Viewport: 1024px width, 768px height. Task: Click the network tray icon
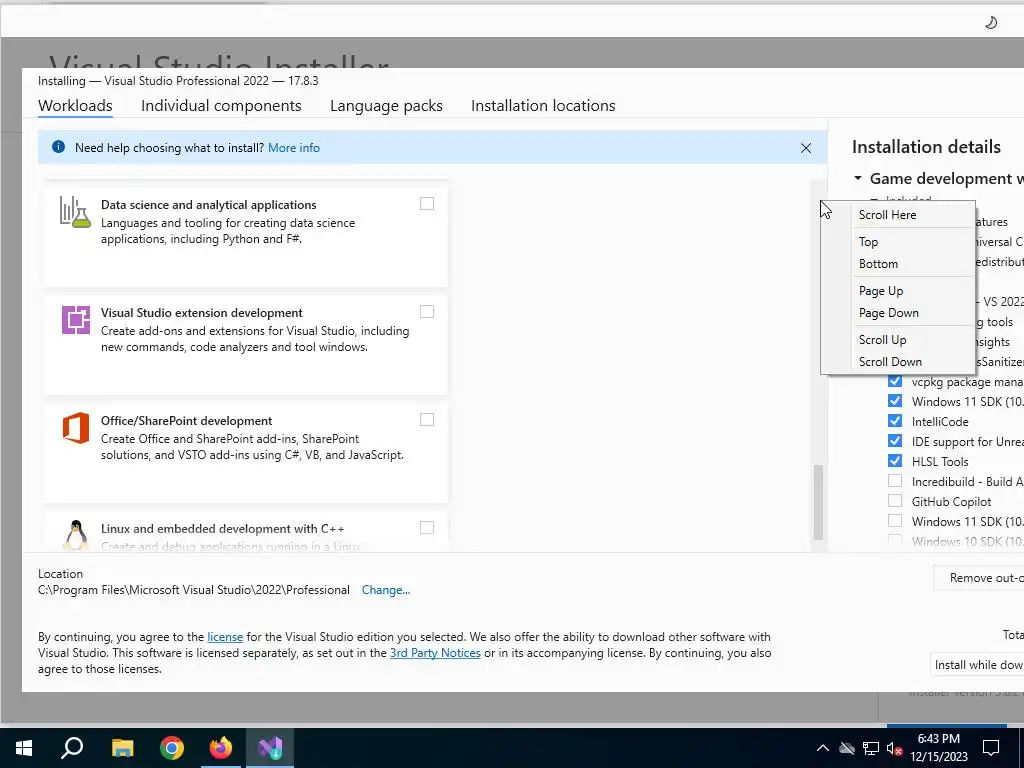(x=871, y=748)
